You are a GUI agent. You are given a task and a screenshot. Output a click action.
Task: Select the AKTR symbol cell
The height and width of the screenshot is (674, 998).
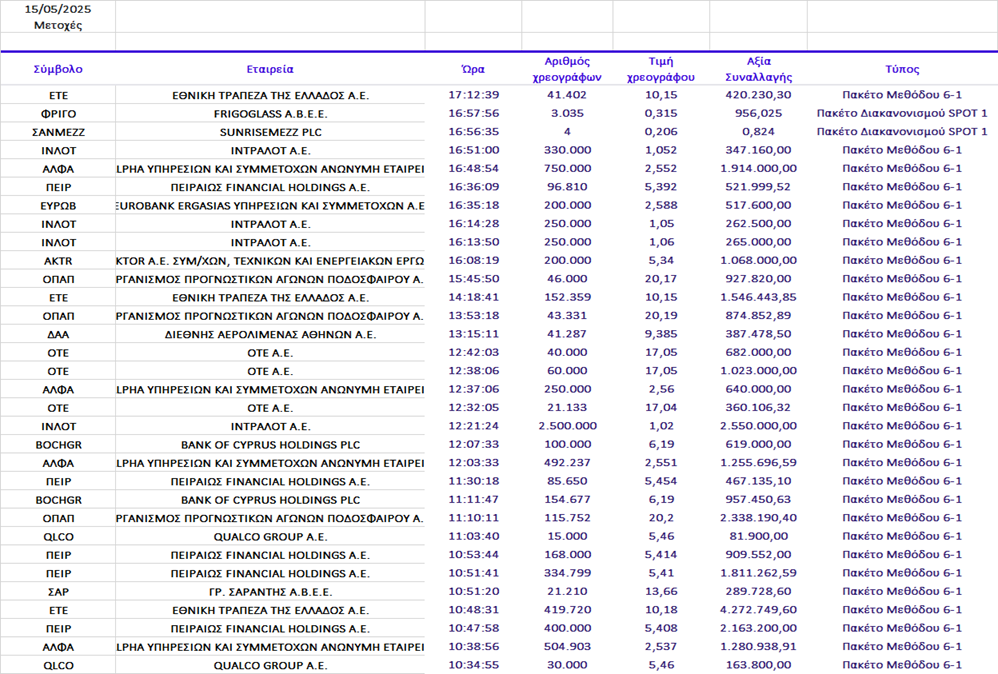coord(58,262)
